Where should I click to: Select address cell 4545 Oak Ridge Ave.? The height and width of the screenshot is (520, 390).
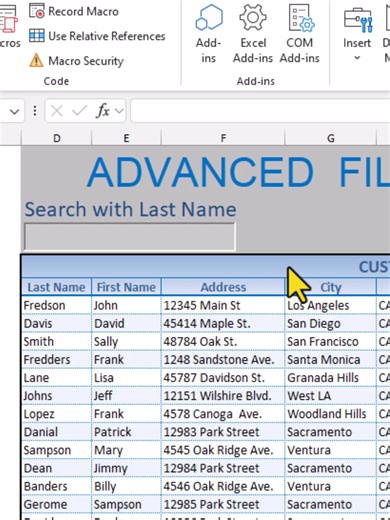coord(223,450)
